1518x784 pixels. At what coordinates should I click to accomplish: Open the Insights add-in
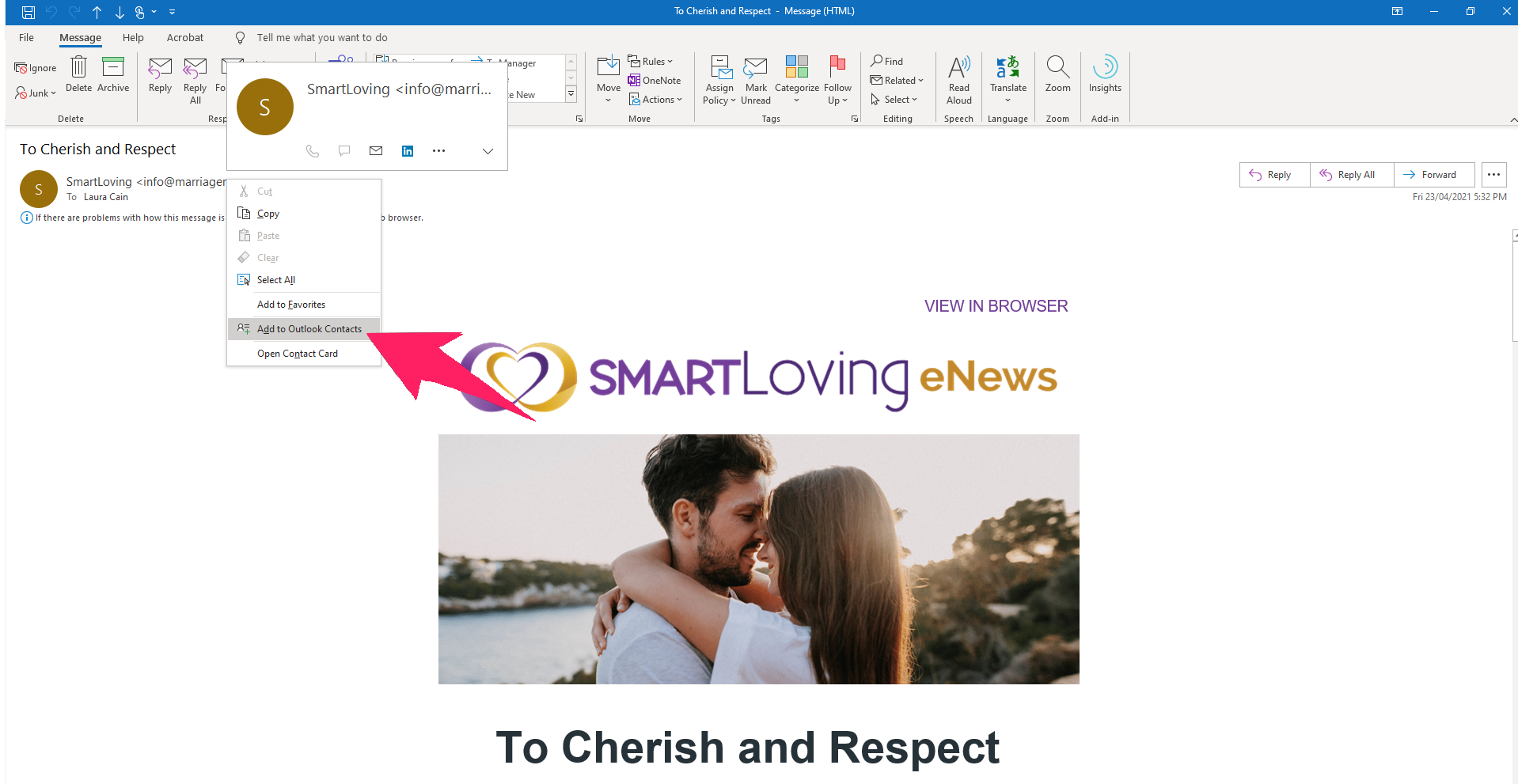[x=1104, y=74]
